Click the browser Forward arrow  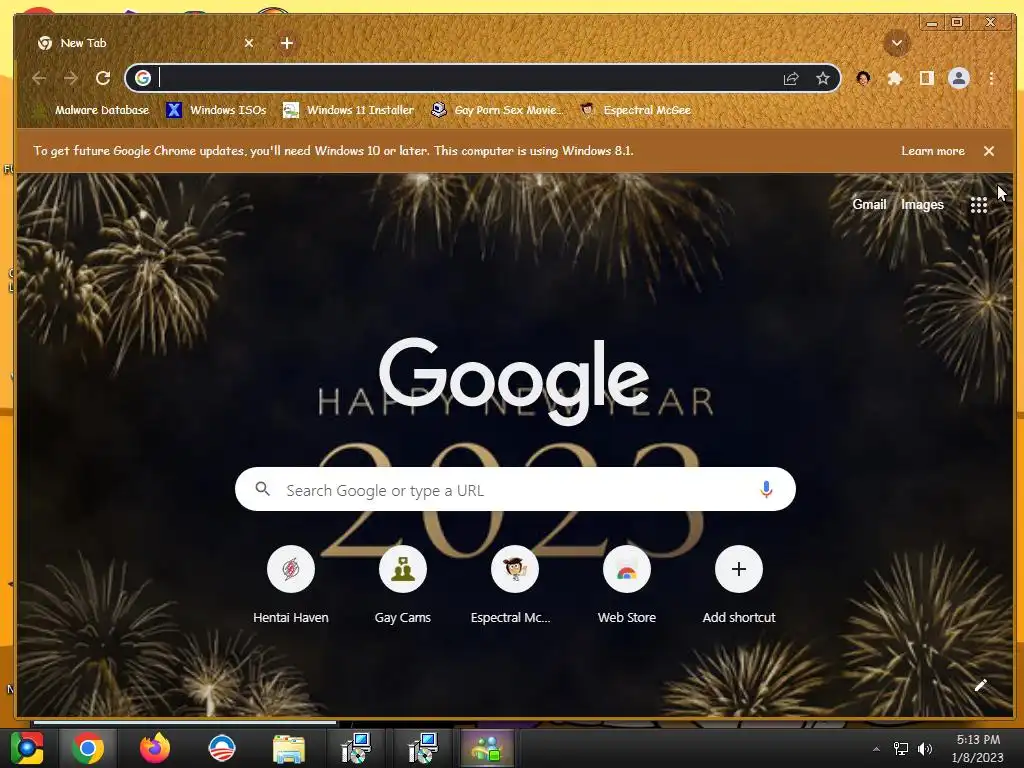(x=71, y=78)
